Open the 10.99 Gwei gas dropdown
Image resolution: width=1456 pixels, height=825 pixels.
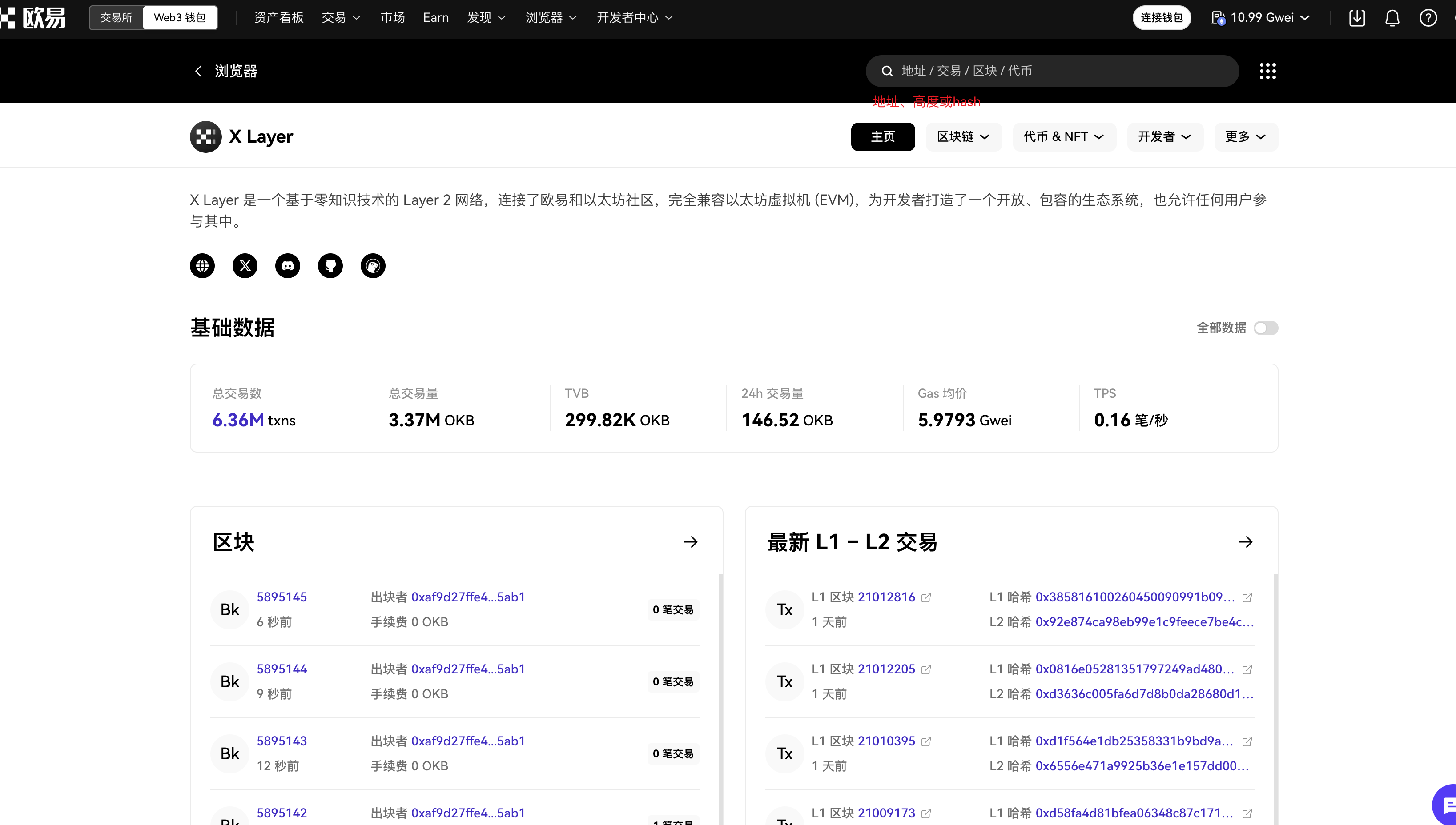[1262, 18]
